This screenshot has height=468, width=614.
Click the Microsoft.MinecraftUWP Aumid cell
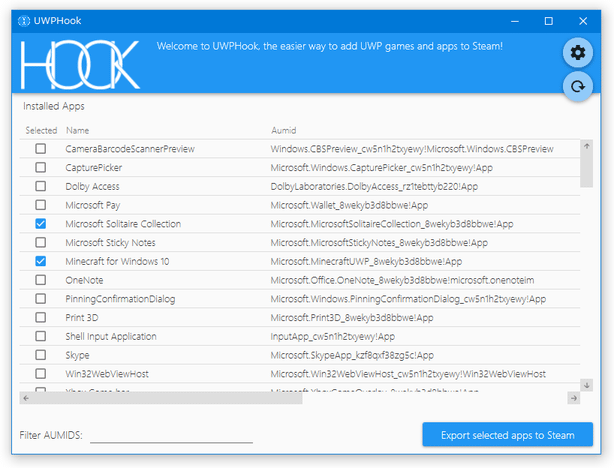pyautogui.click(x=366, y=261)
